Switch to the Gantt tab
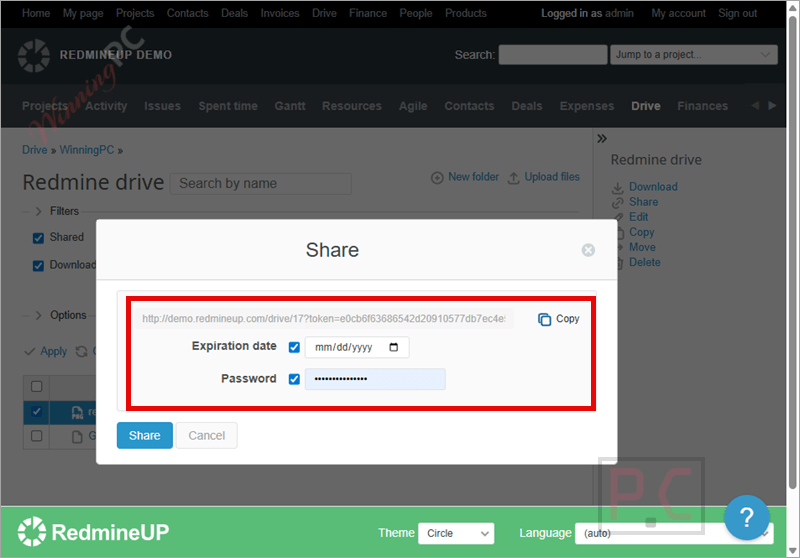This screenshot has height=558, width=800. coord(290,106)
